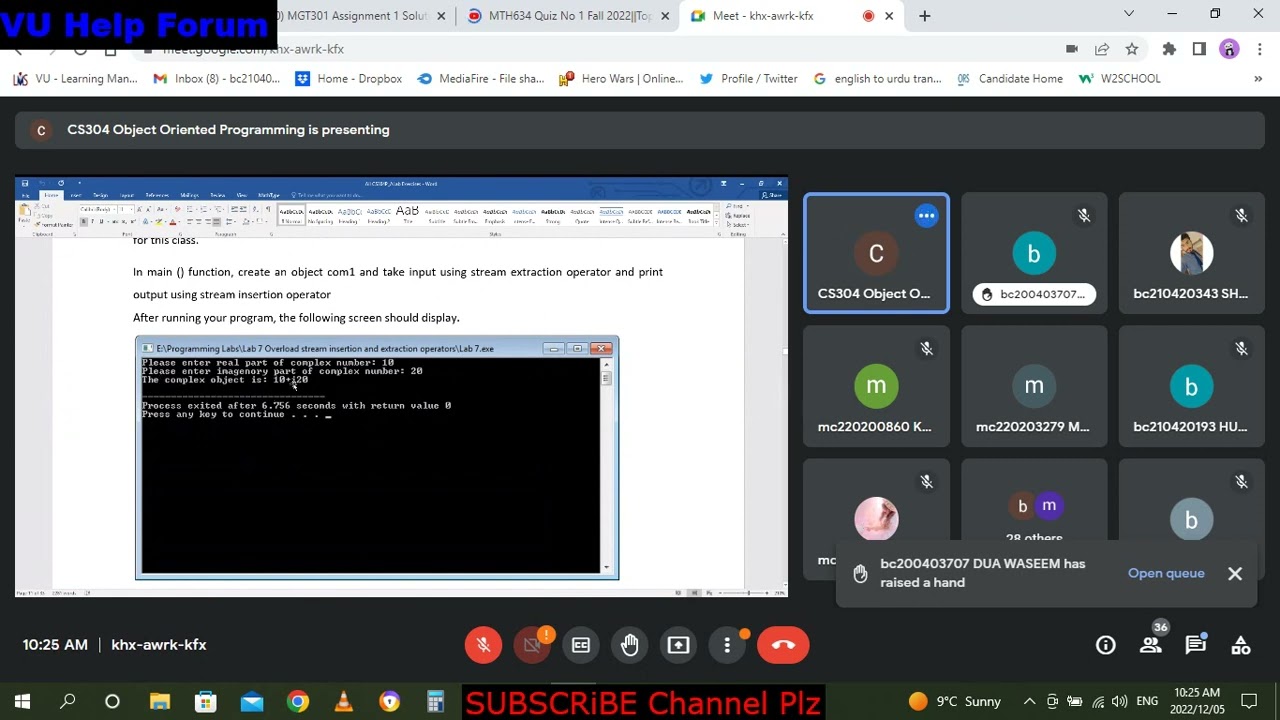Select bc210420343 SH... participant tile

[x=1191, y=253]
